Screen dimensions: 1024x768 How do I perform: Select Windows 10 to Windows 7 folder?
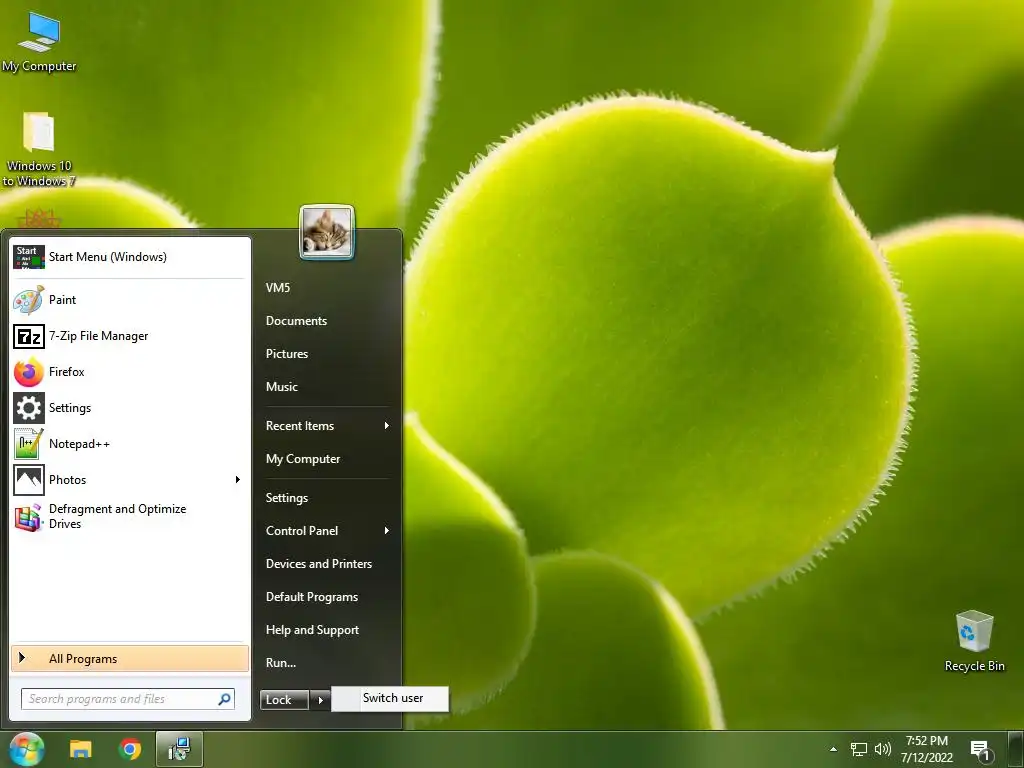click(x=39, y=149)
